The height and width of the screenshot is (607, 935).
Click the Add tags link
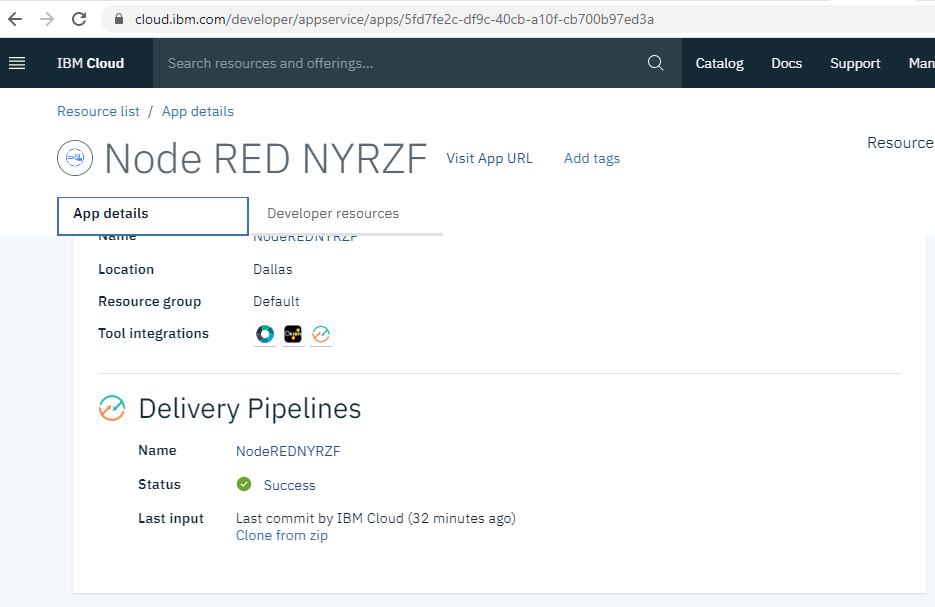tap(592, 158)
